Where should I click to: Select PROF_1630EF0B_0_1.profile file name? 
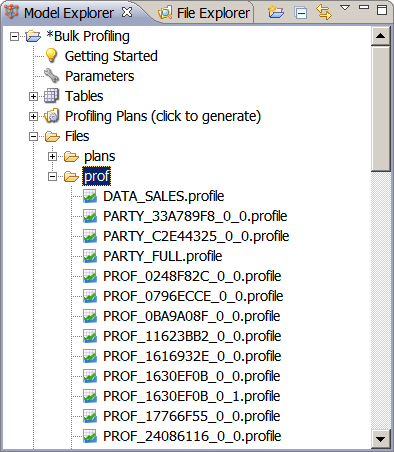point(192,396)
